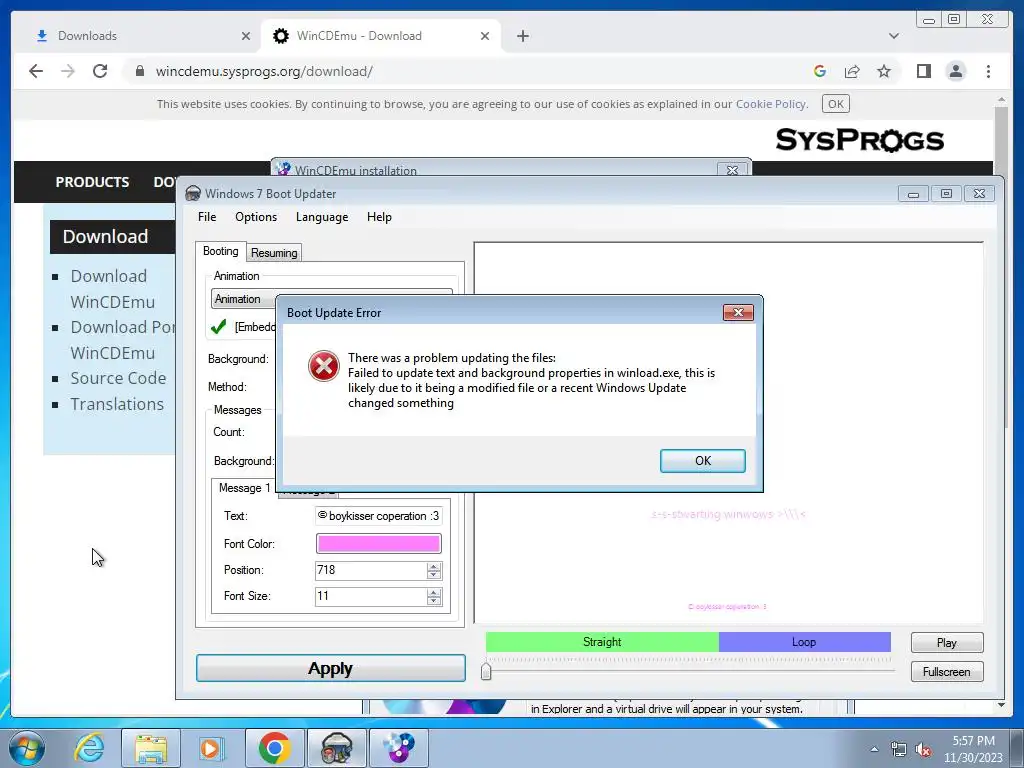
Task: Click the WinCDEmu installation title icon
Action: pyautogui.click(x=283, y=169)
